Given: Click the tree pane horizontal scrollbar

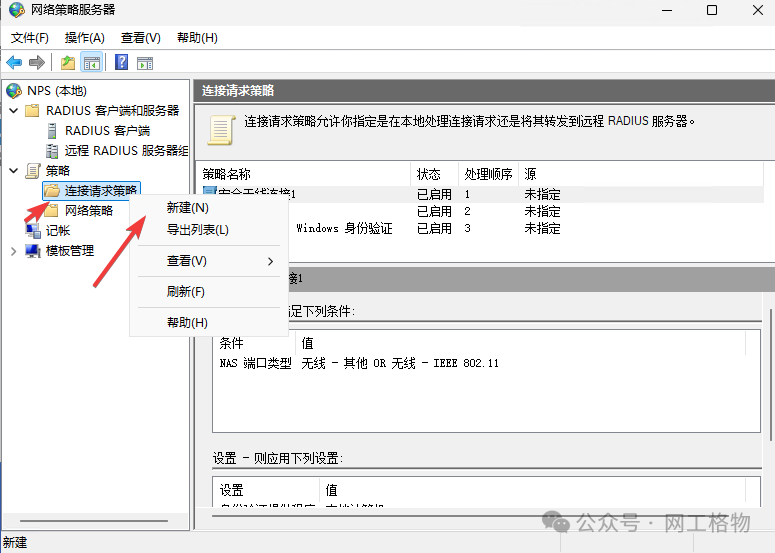Looking at the screenshot, I should click(94, 521).
